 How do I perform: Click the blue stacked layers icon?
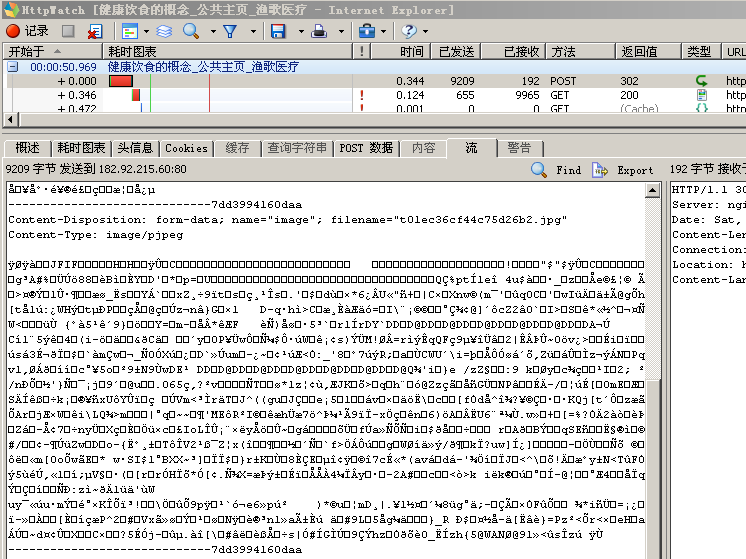pyautogui.click(x=164, y=31)
